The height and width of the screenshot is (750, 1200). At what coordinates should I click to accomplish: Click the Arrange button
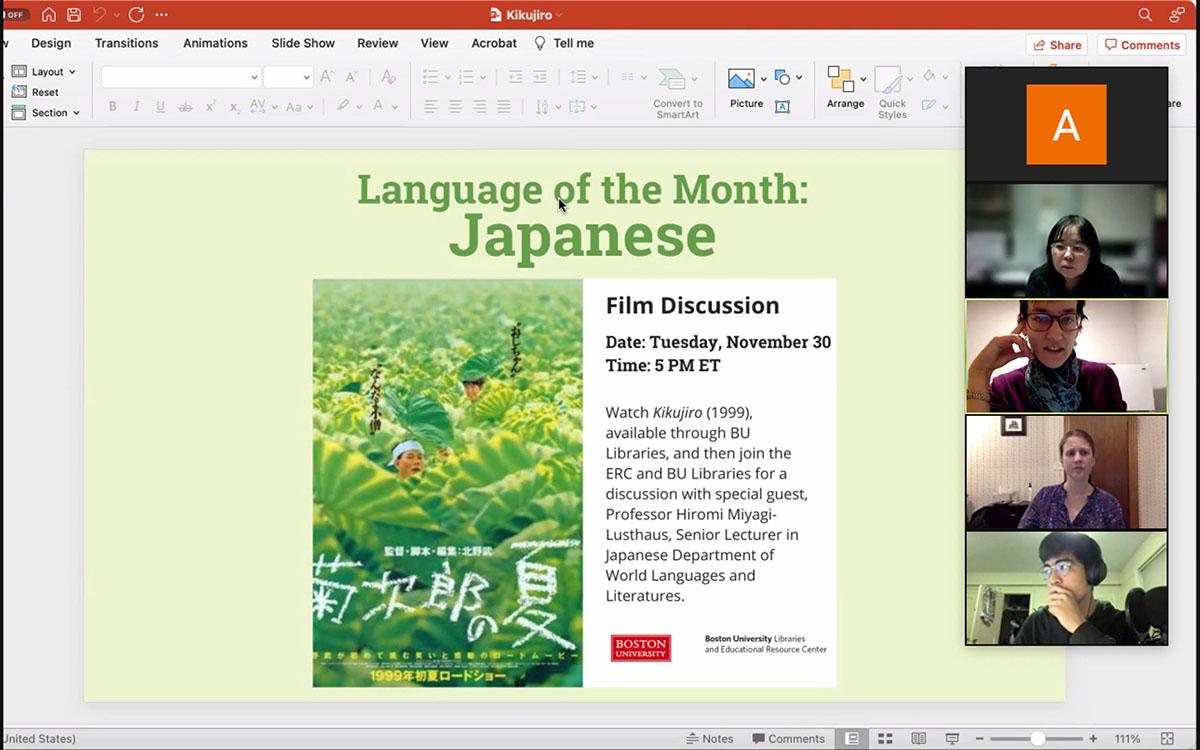[845, 88]
